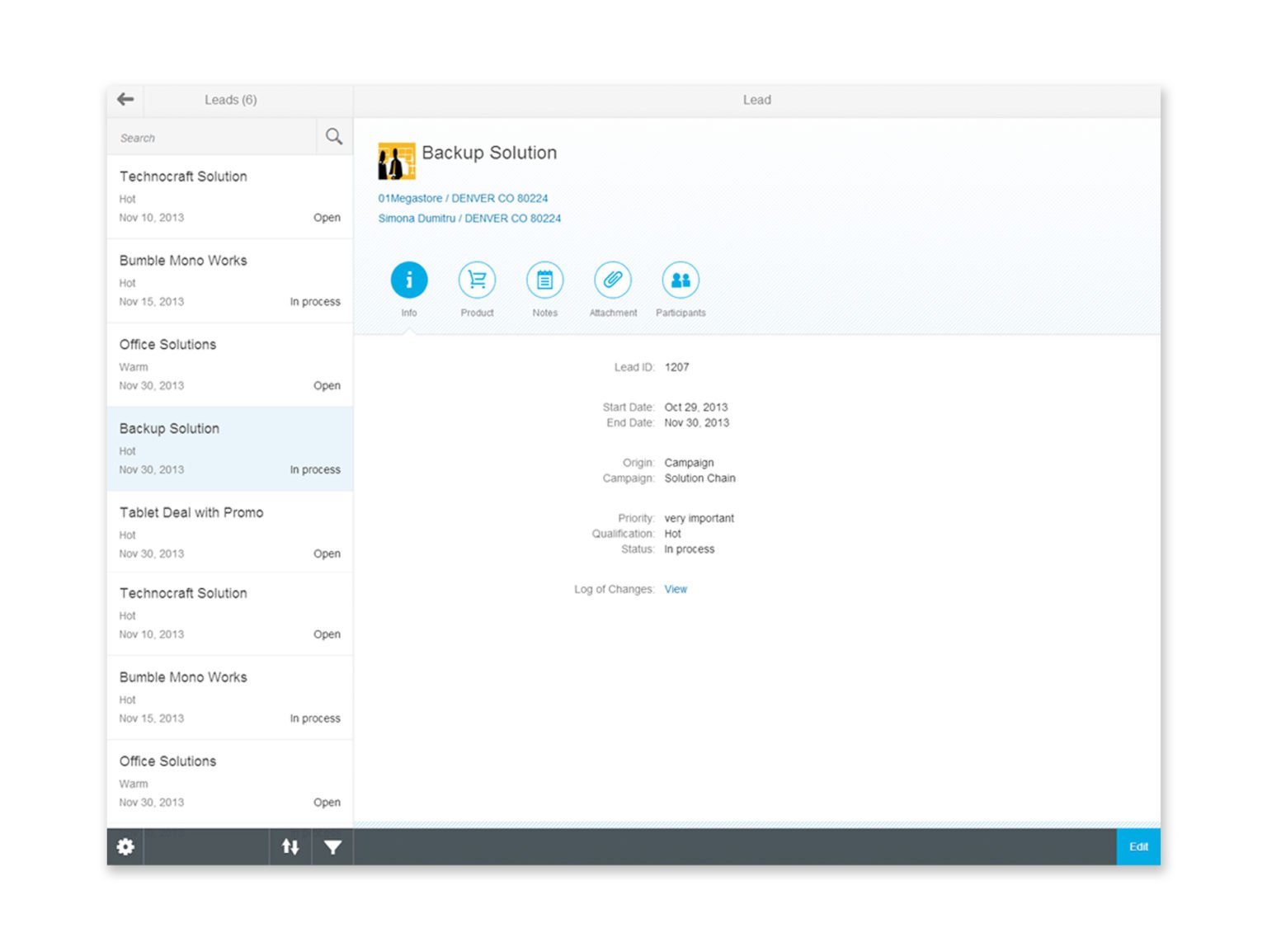Image resolution: width=1267 pixels, height=952 pixels.
Task: Click the Product tab label
Action: point(477,313)
